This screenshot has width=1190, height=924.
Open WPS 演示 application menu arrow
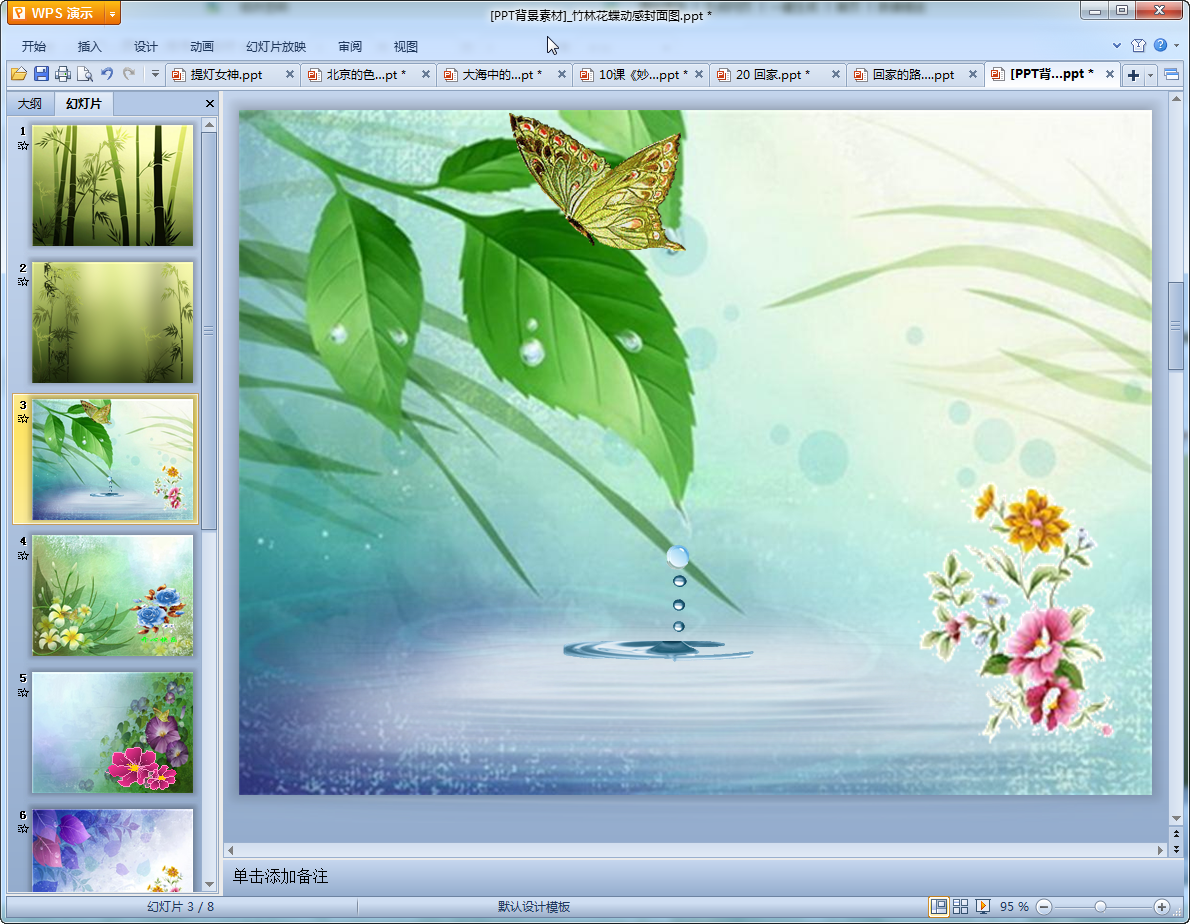pos(112,14)
